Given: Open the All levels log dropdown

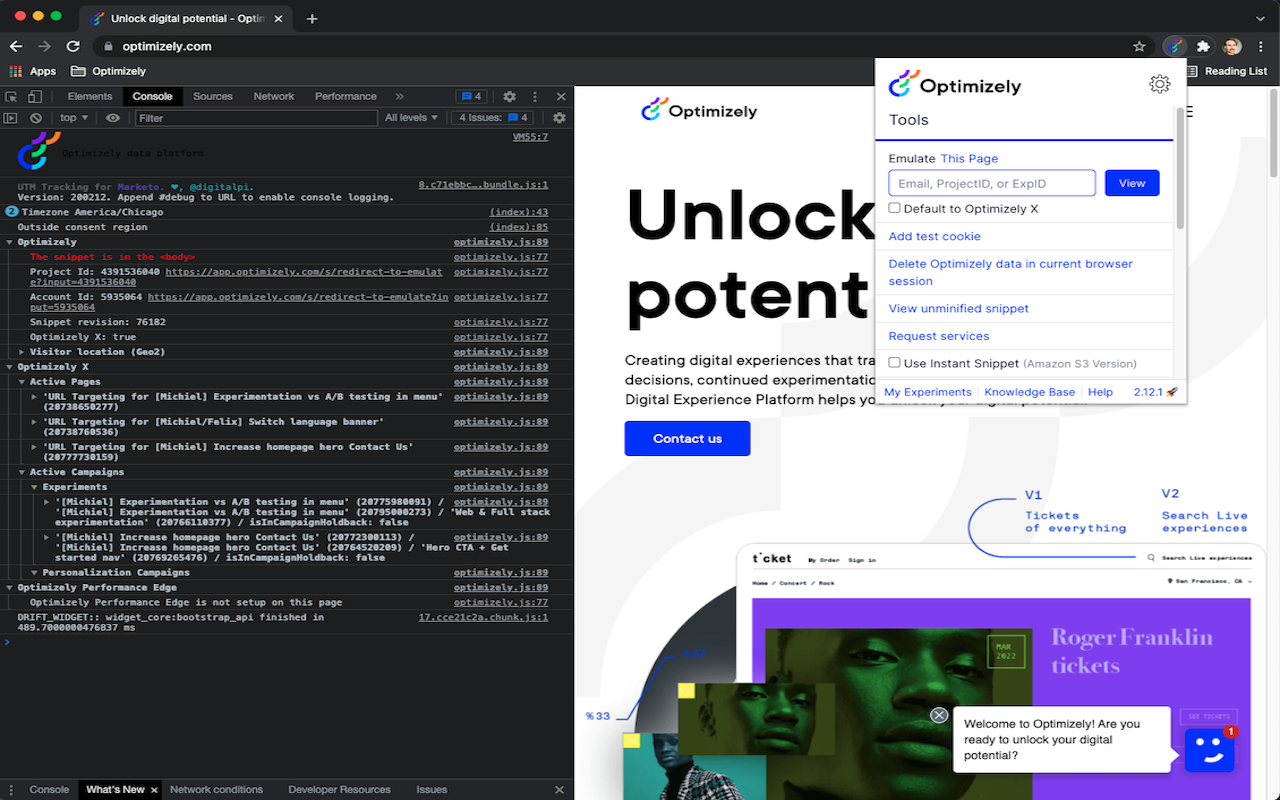Looking at the screenshot, I should [x=412, y=118].
